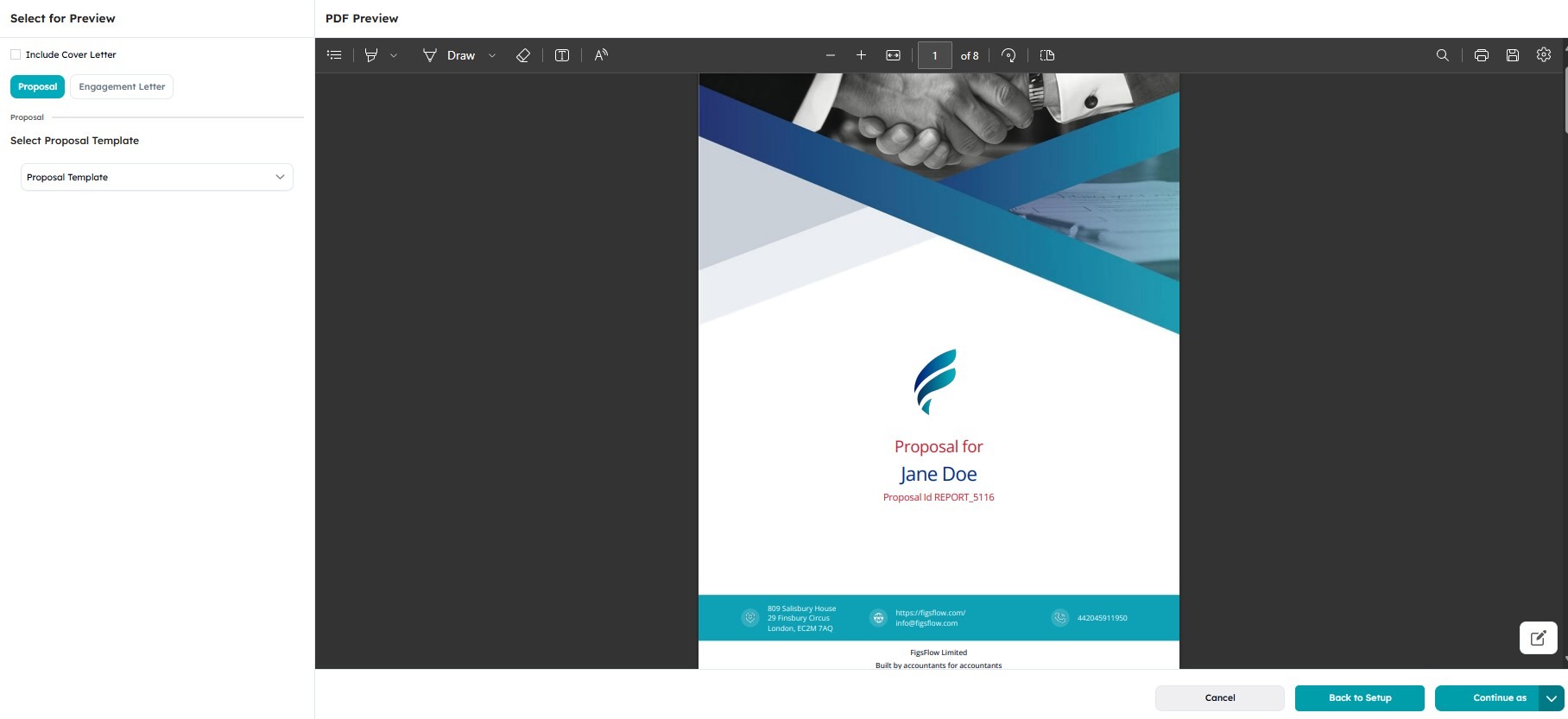Zoom out with the minus icon
Screen dimensions: 1568x719
[831, 55]
